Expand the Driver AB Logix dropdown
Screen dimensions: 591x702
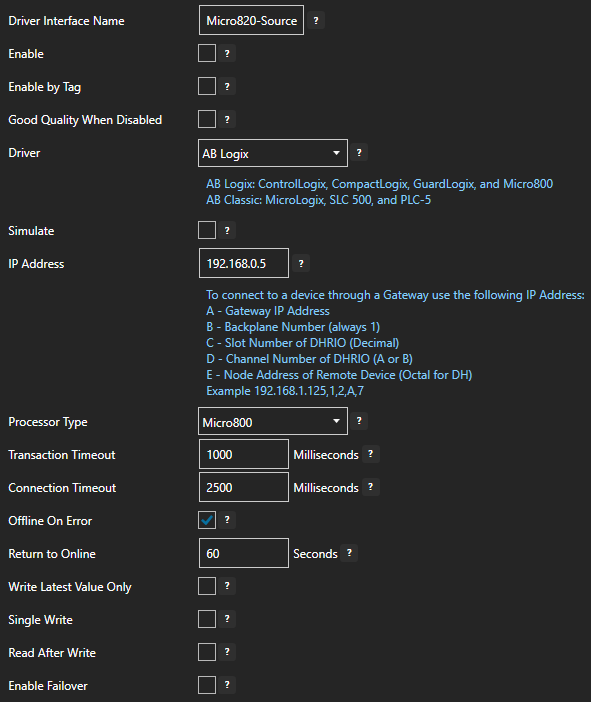(x=273, y=153)
